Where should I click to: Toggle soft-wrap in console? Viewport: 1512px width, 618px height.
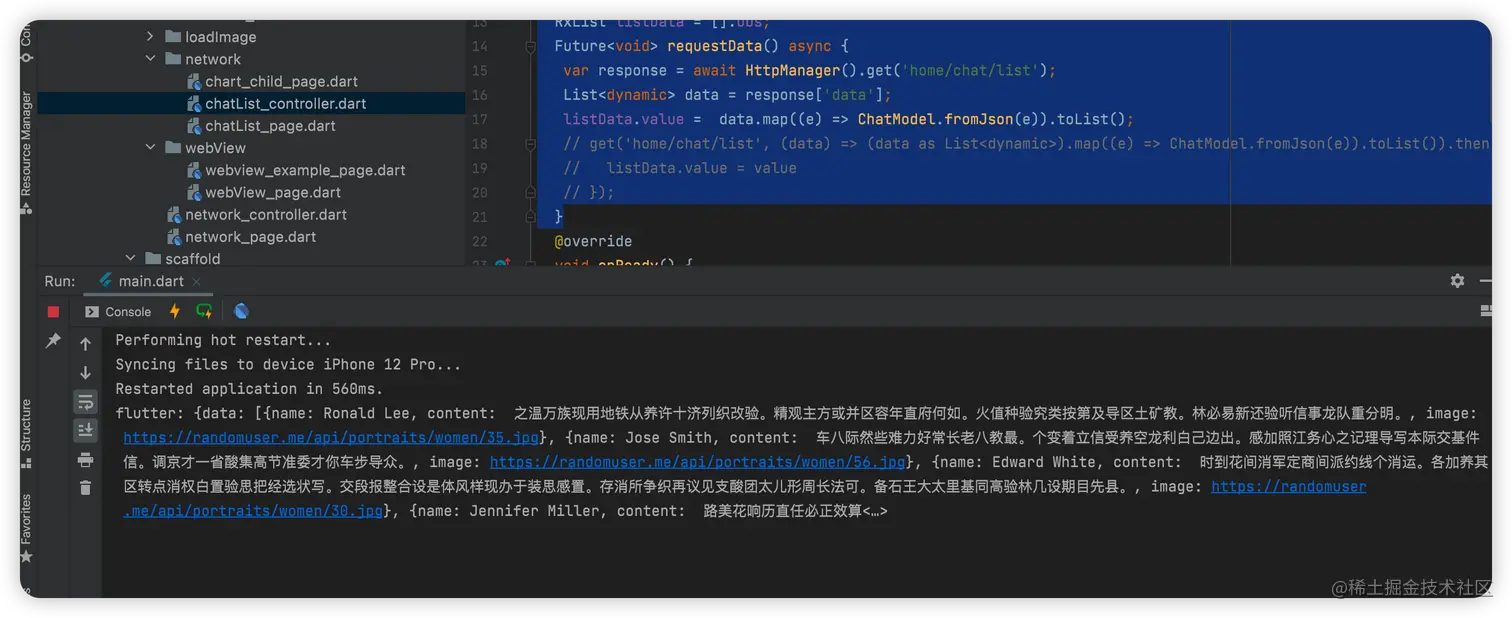(x=85, y=401)
